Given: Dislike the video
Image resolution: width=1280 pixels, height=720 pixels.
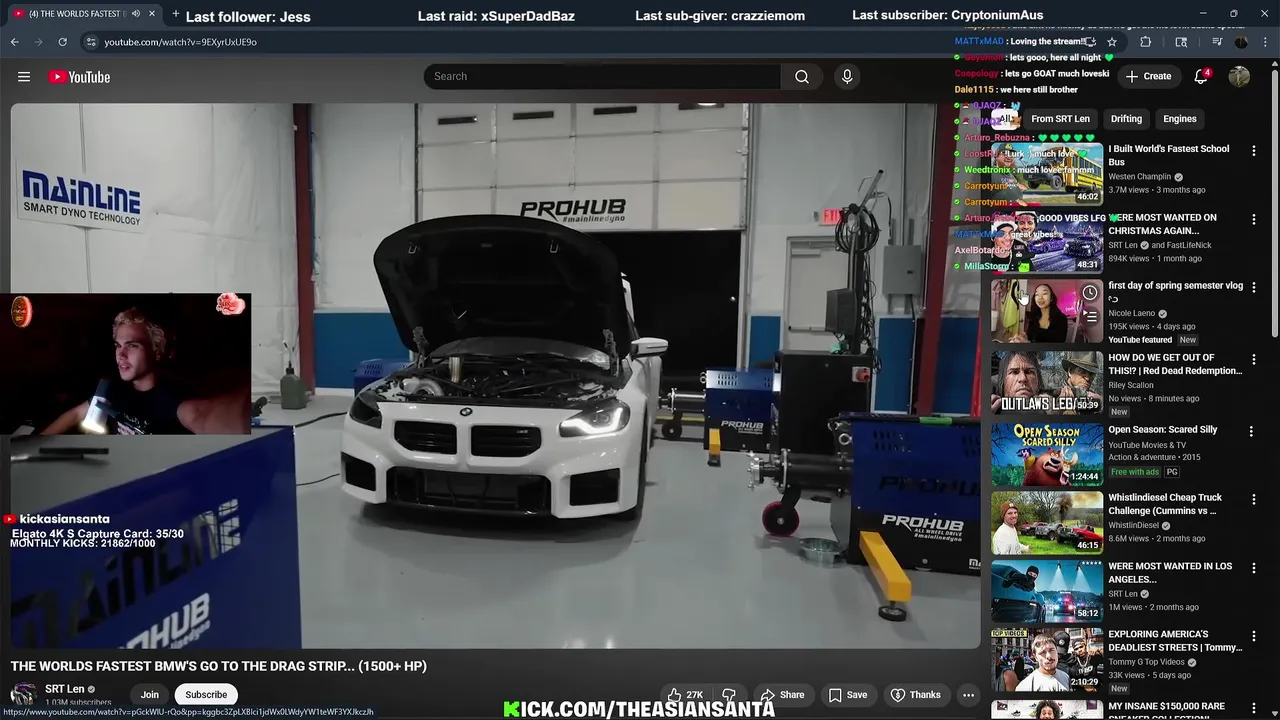Looking at the screenshot, I should pyautogui.click(x=729, y=695).
